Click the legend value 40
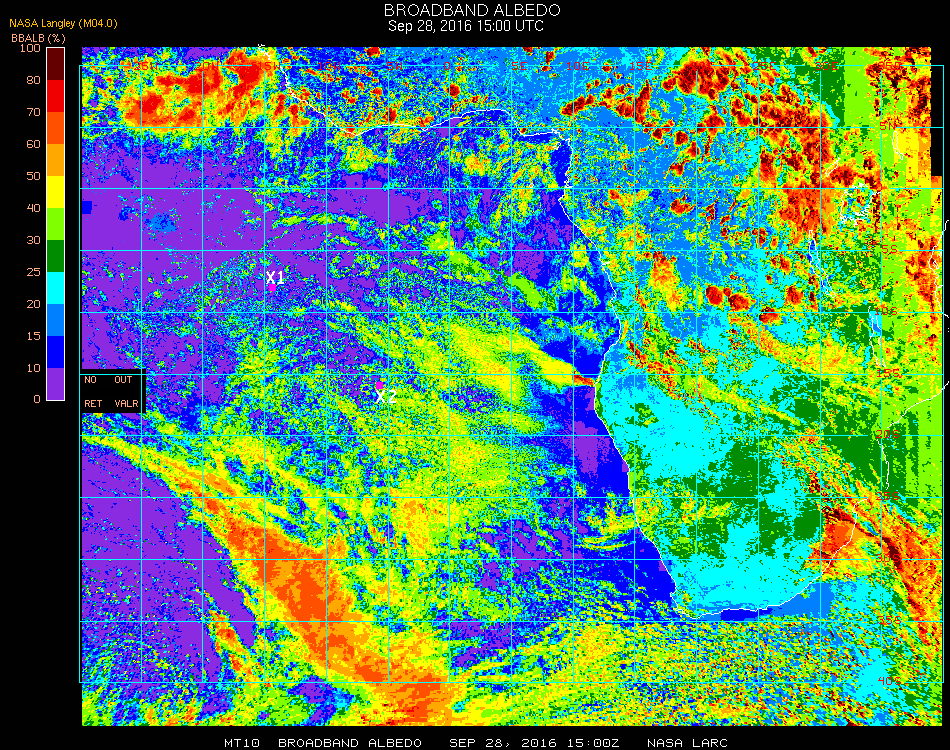The image size is (950, 750). 33,208
